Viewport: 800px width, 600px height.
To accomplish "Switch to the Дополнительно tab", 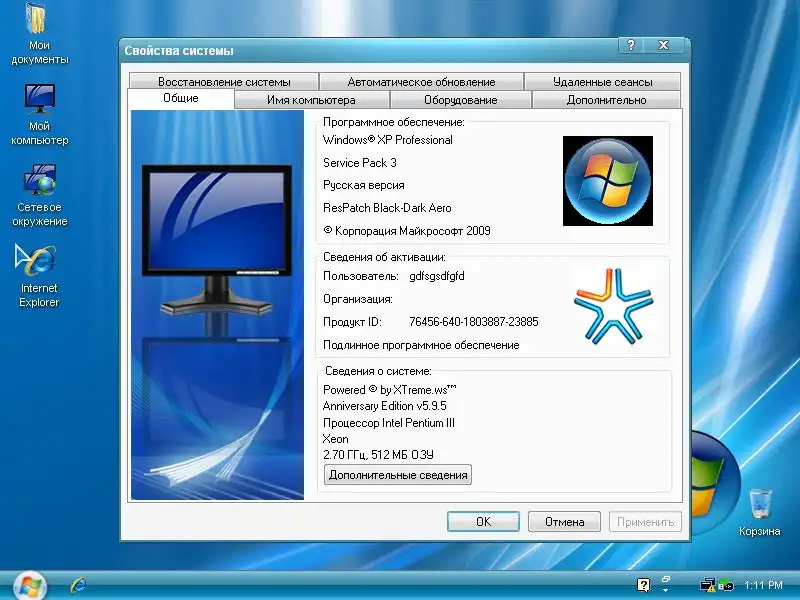I will point(606,100).
